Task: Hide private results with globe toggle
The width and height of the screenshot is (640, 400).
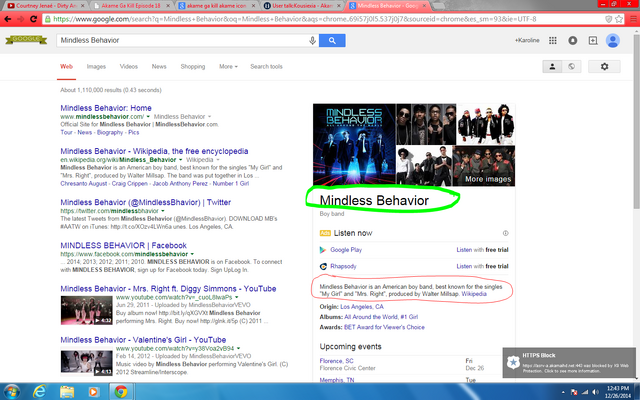Action: pos(571,67)
